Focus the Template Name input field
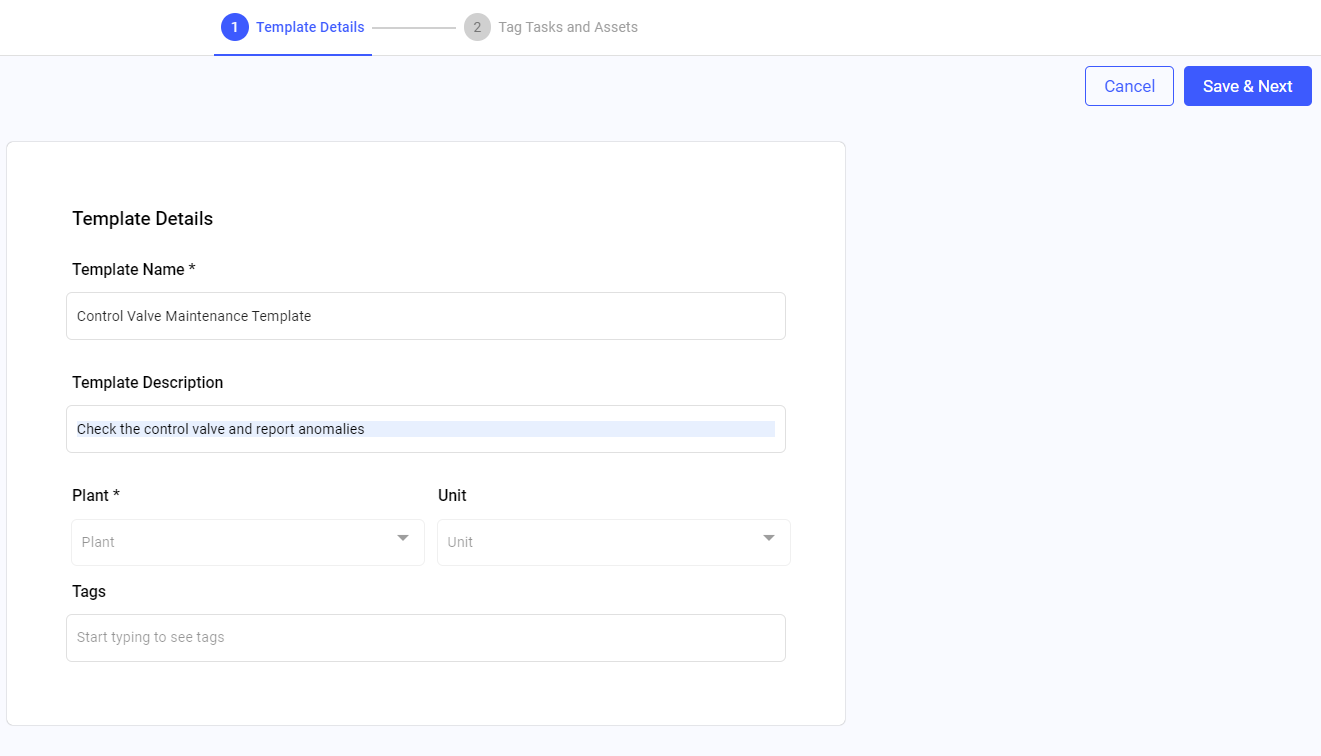Image resolution: width=1321 pixels, height=756 pixels. coord(425,316)
